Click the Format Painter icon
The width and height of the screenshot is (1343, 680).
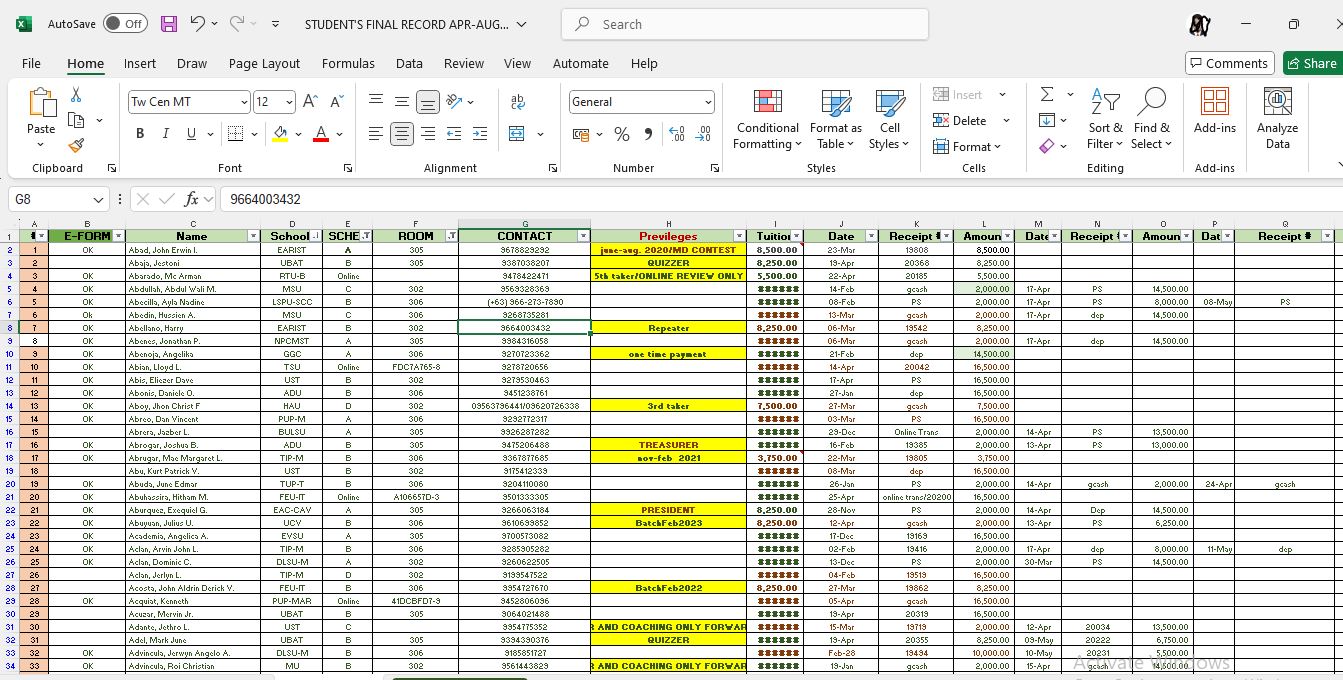[76, 145]
